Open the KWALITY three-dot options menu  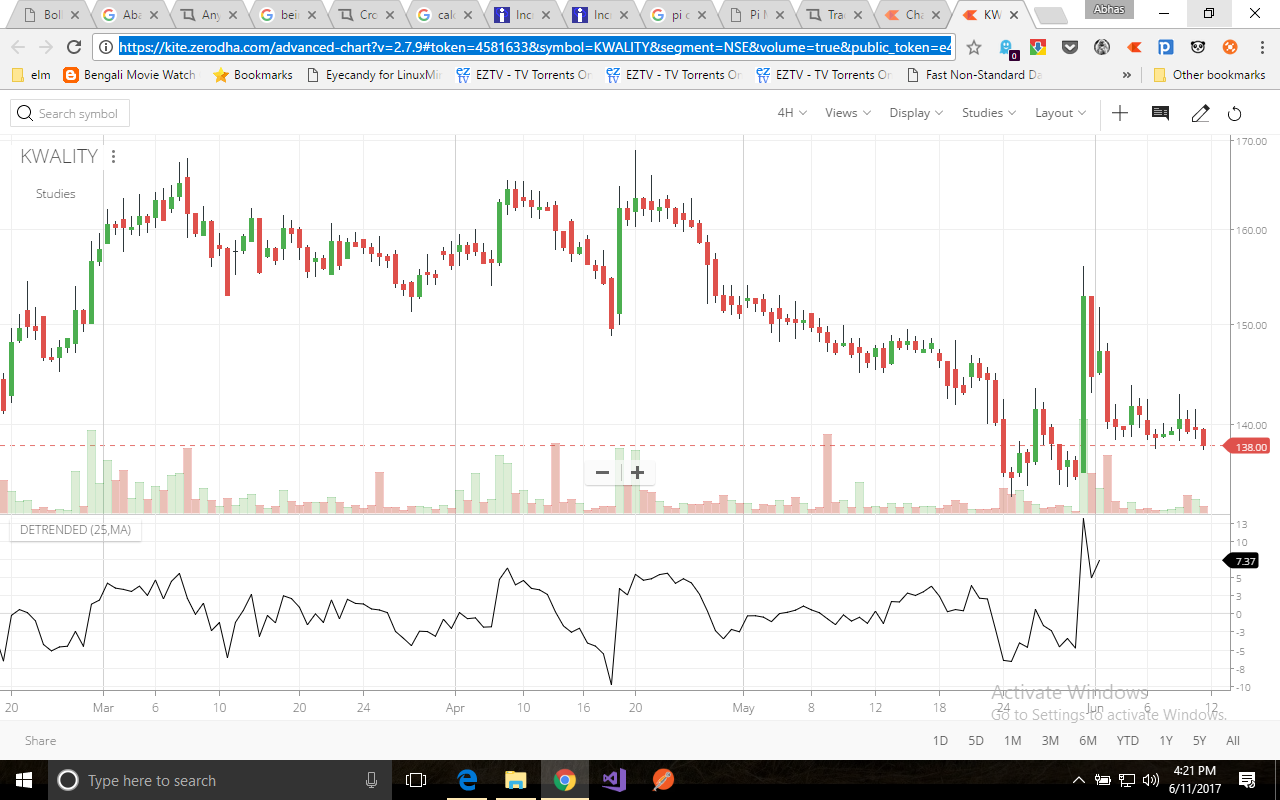[x=114, y=156]
